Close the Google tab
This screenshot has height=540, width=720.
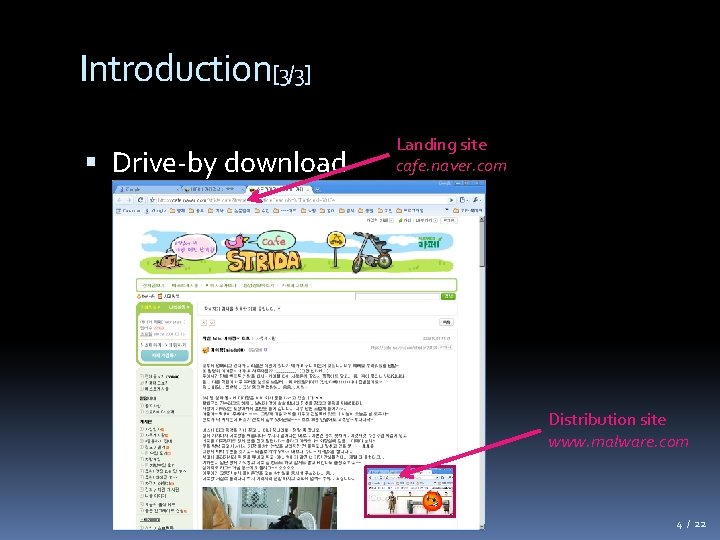click(x=177, y=189)
